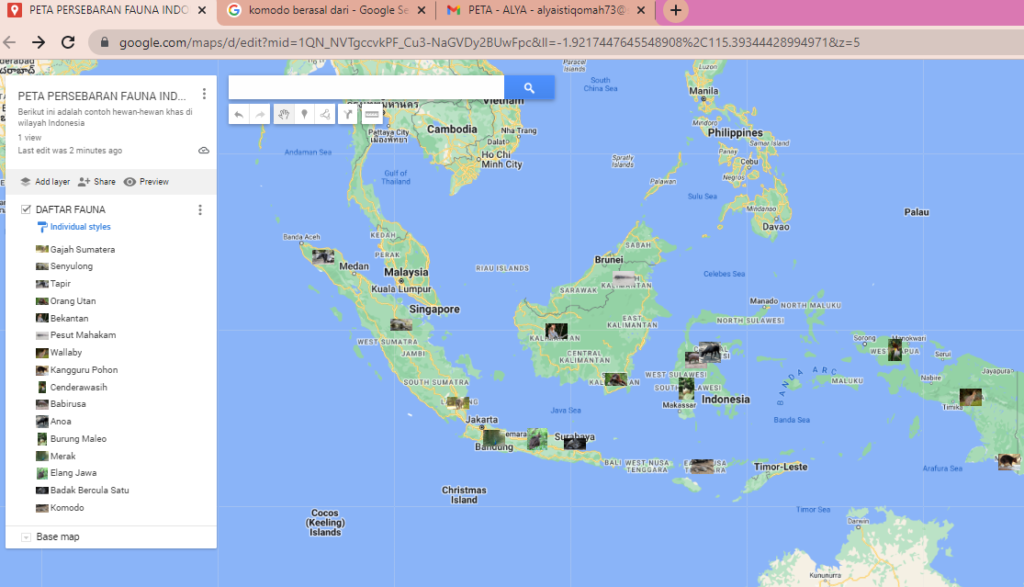Select the Draw a line tool
The width and height of the screenshot is (1024, 587).
pos(325,115)
